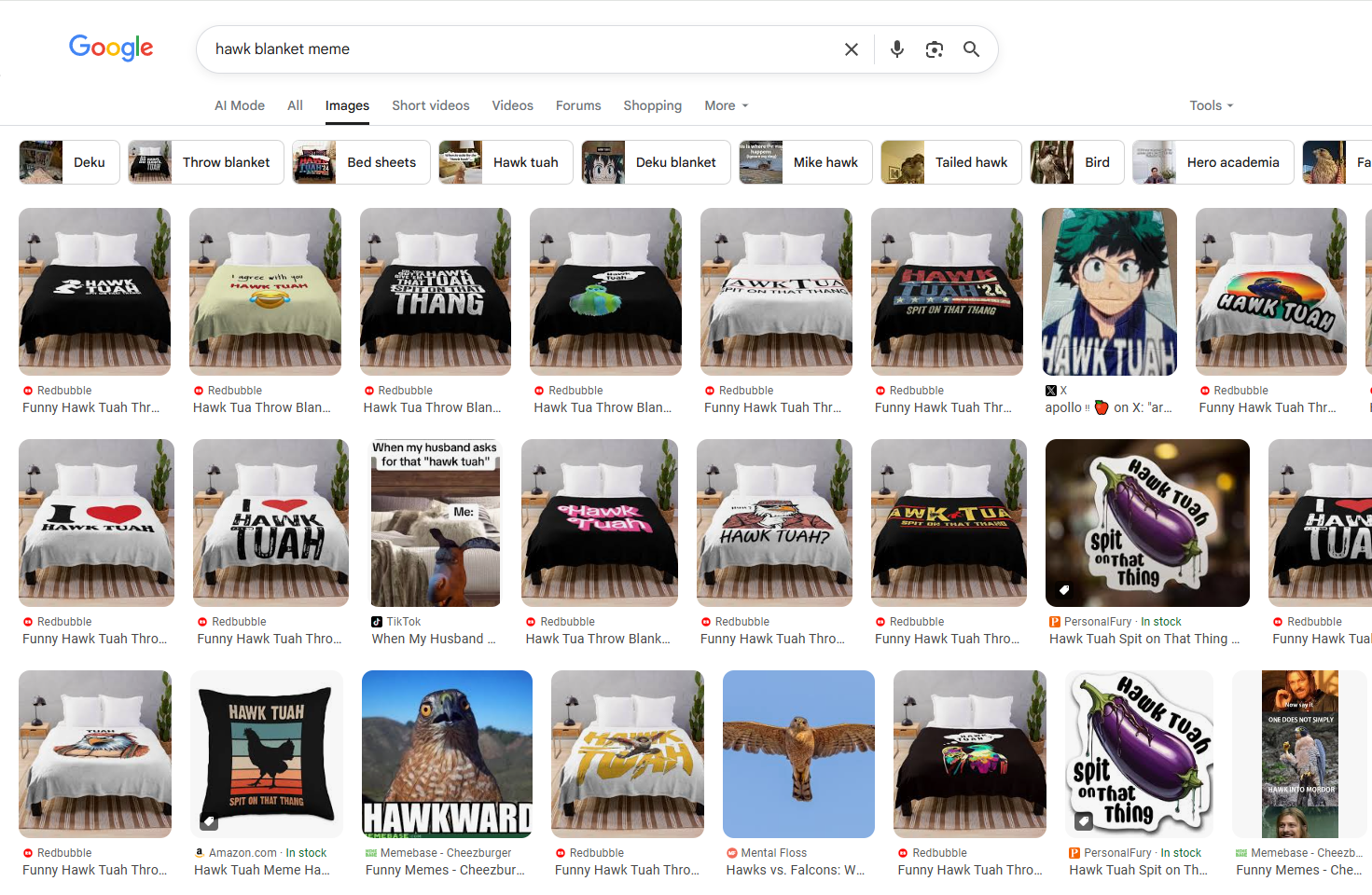Start voice search with microphone icon
This screenshot has width=1372, height=895.
(896, 49)
